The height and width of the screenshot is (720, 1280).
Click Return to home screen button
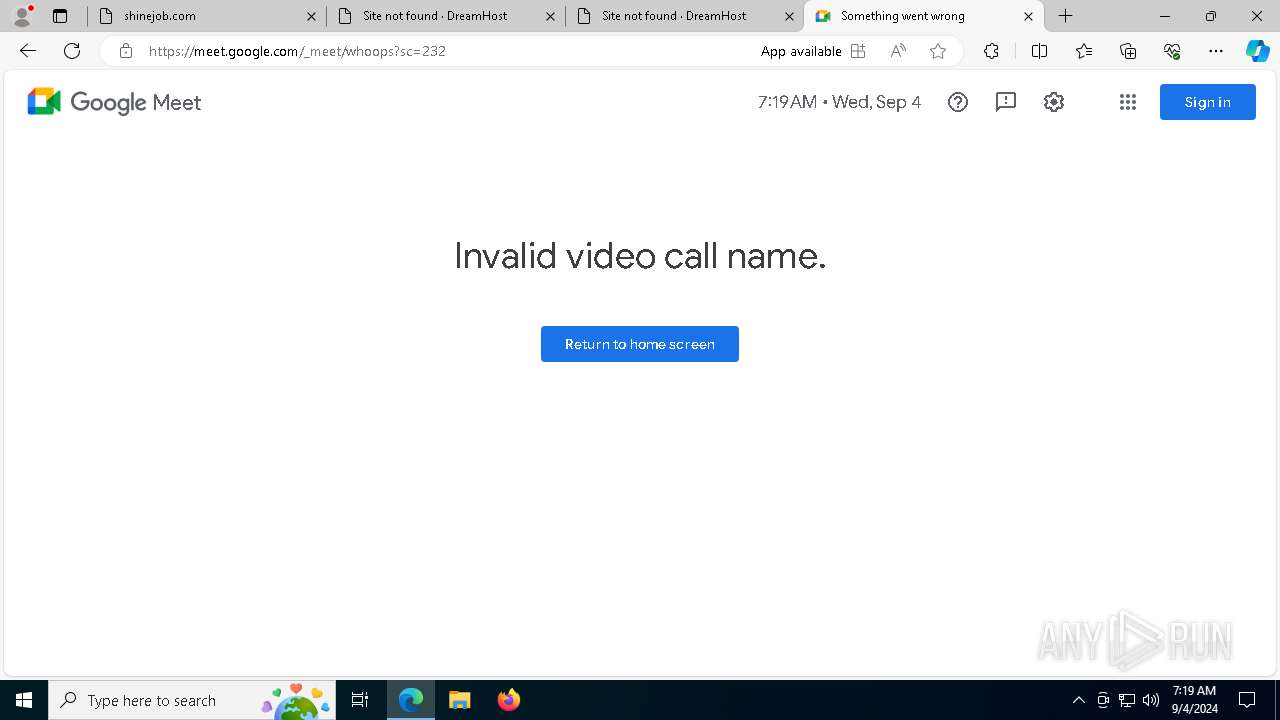click(x=640, y=344)
